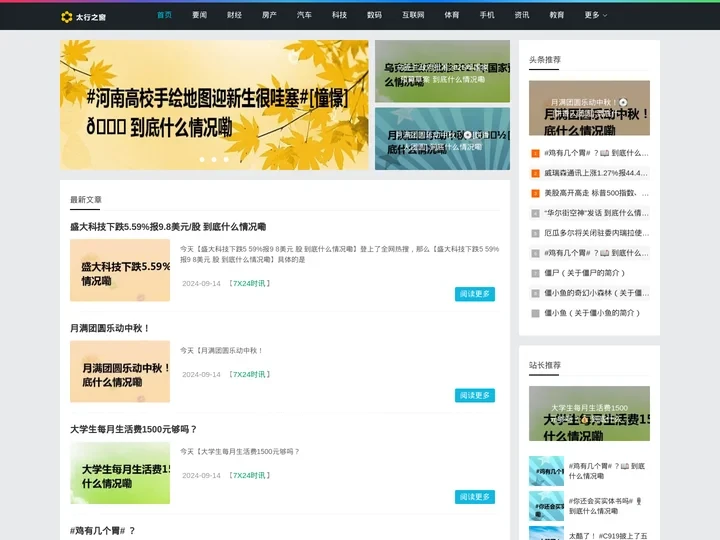Open 僵小鱼（关于僵小鱼的简介）link
This screenshot has height=540, width=720.
coord(592,313)
